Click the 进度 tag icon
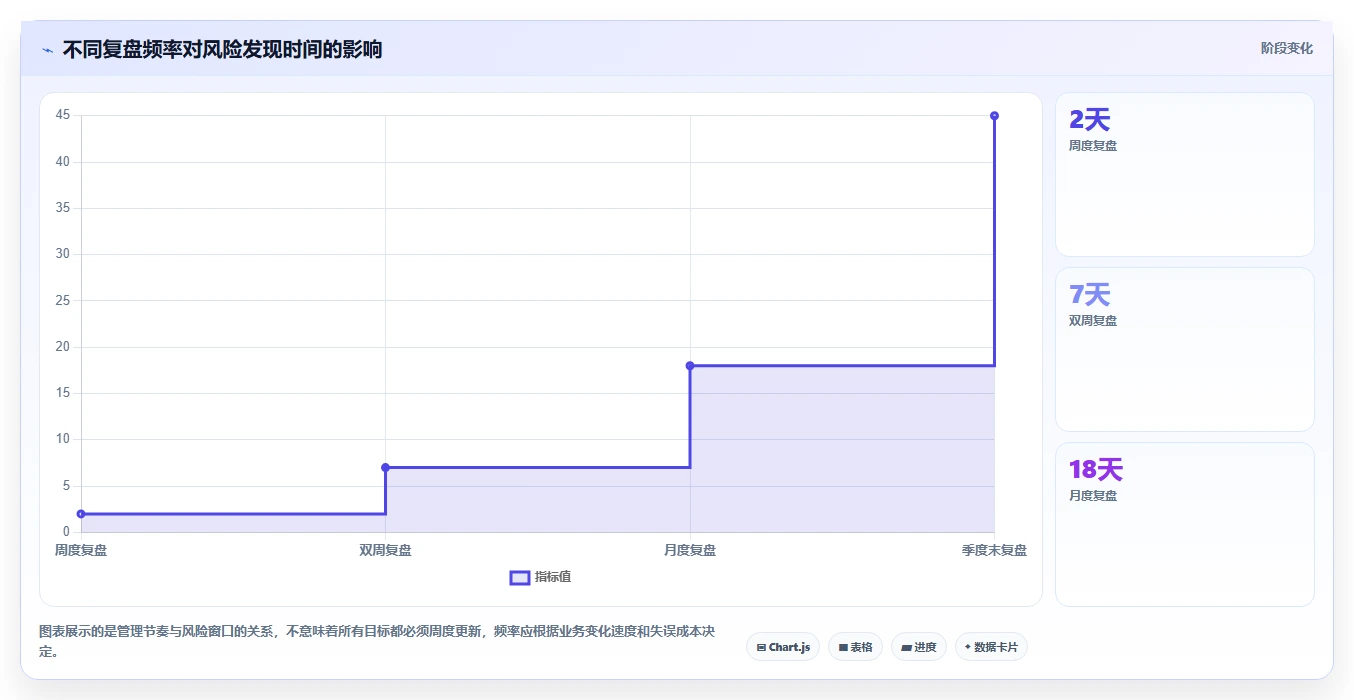Screen dimensions: 1354x700 906,648
